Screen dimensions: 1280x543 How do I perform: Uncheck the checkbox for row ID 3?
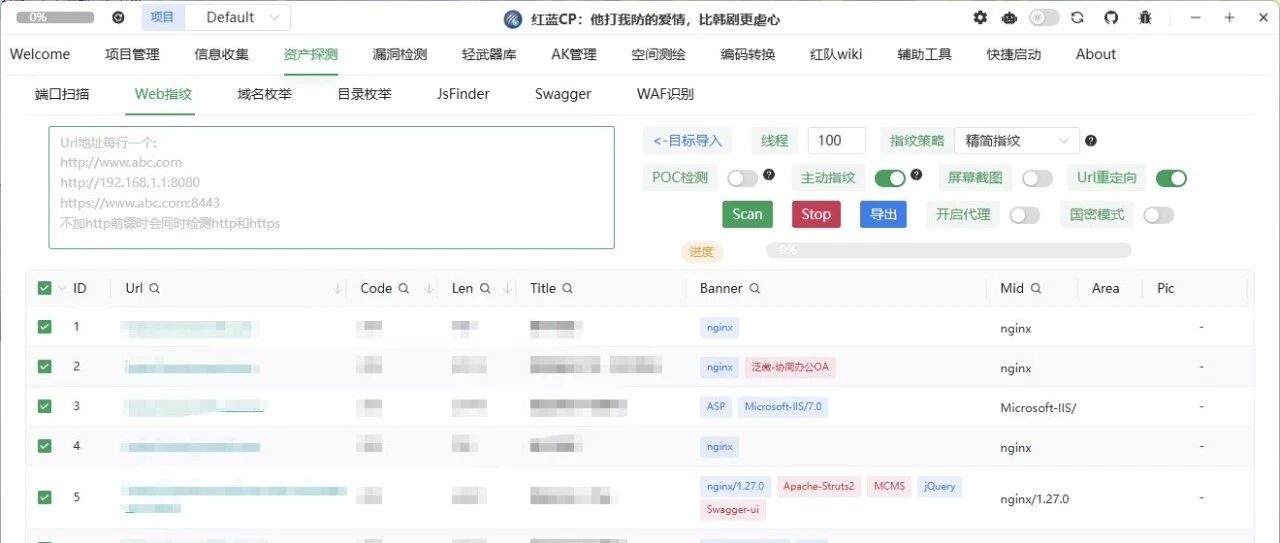pos(44,406)
